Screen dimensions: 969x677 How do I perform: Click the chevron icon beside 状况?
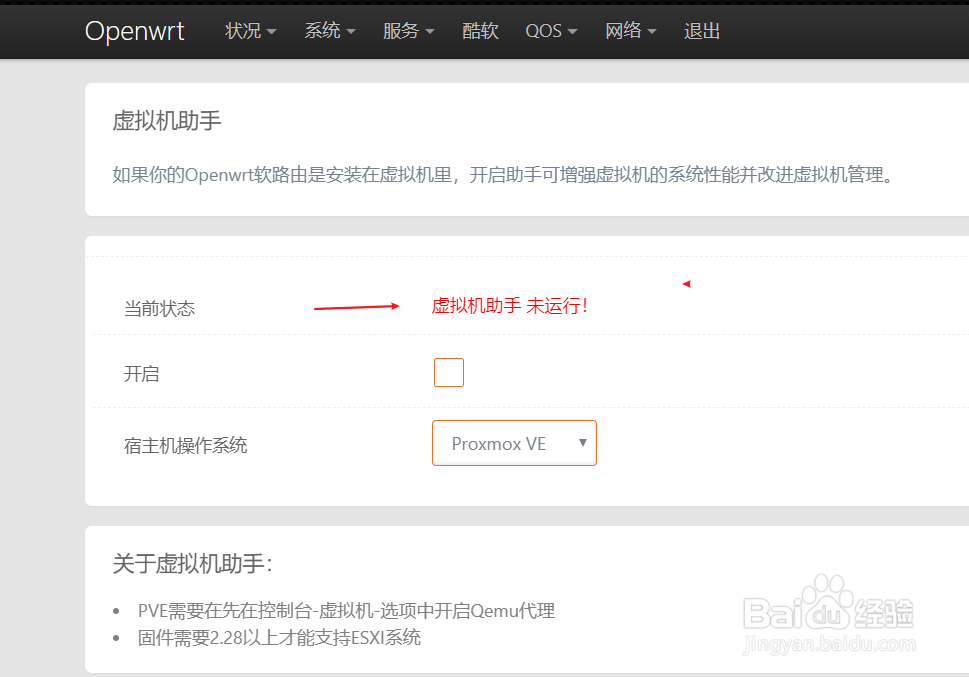(x=270, y=31)
